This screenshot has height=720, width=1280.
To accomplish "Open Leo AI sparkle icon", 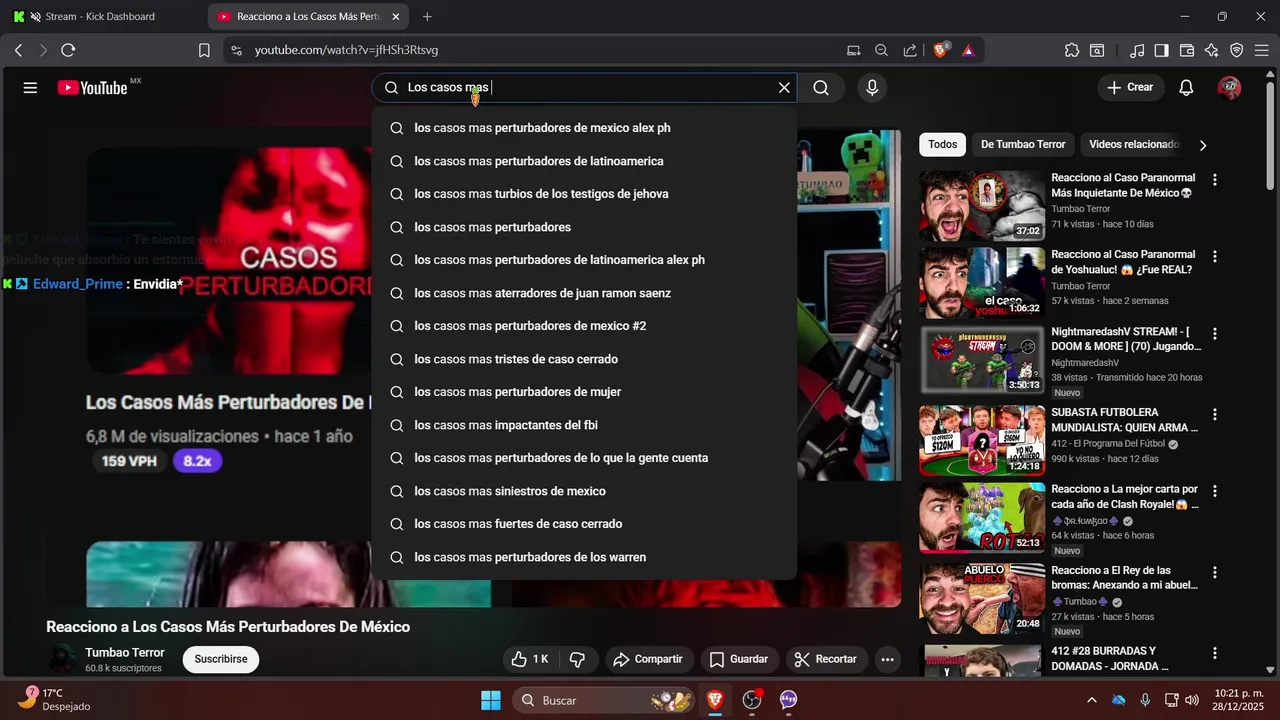I will [x=1211, y=50].
